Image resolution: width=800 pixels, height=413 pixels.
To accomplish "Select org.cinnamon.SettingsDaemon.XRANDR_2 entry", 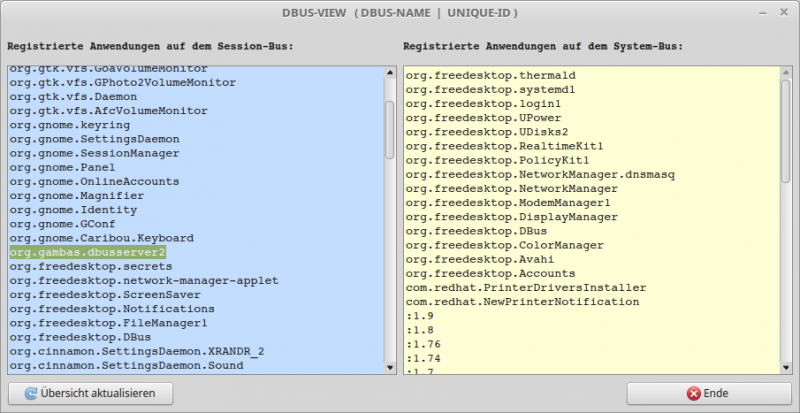I will click(137, 352).
